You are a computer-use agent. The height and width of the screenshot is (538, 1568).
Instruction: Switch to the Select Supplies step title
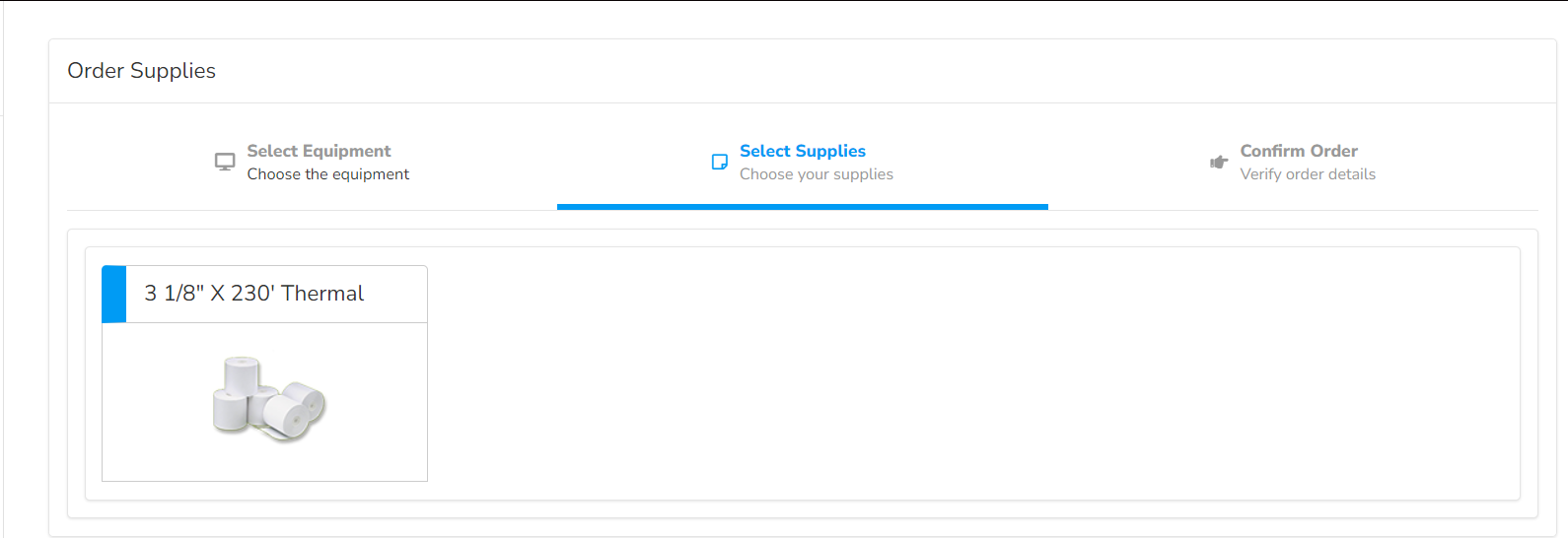tap(803, 151)
